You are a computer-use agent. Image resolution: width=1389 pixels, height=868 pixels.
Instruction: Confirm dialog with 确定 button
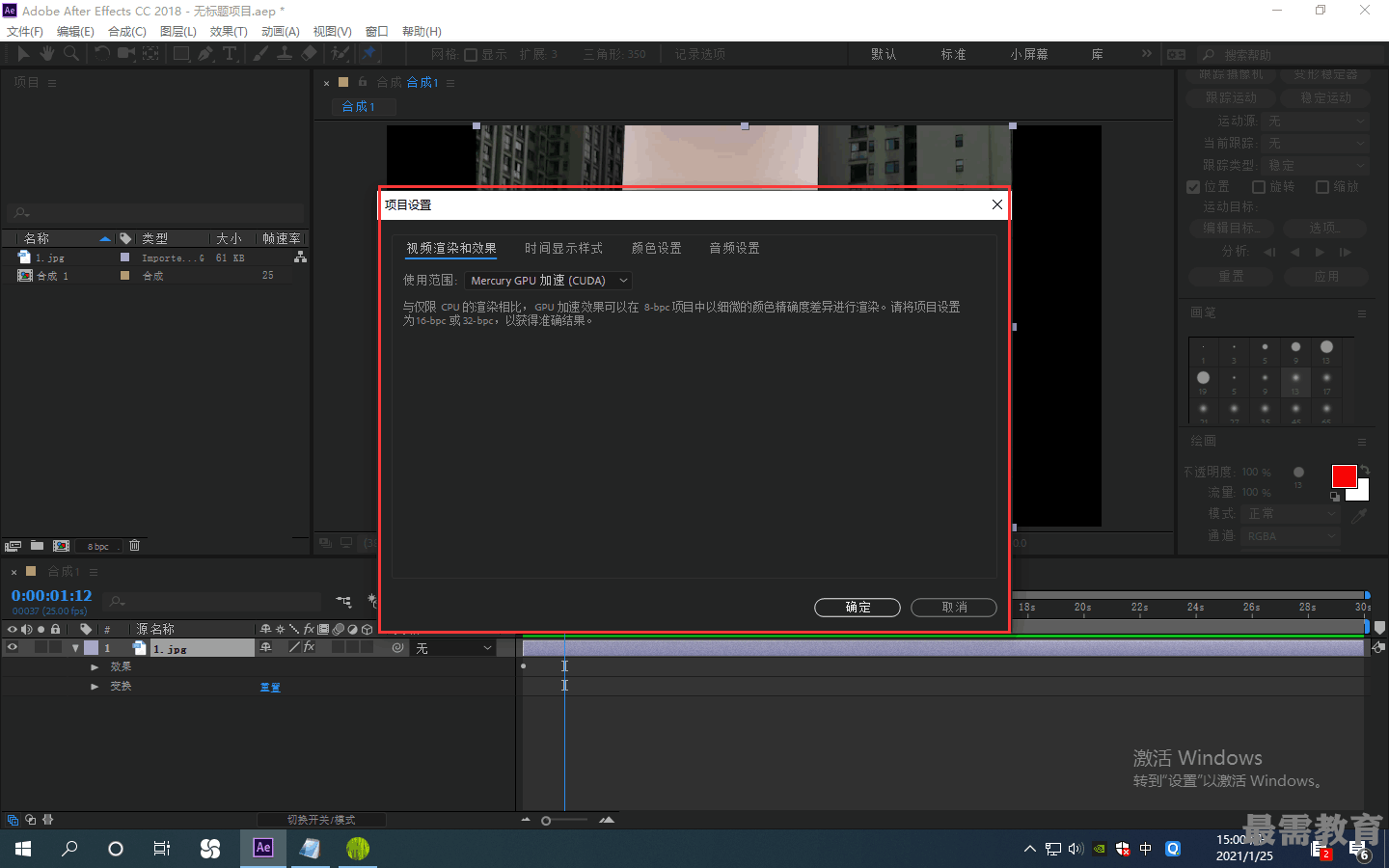click(858, 608)
